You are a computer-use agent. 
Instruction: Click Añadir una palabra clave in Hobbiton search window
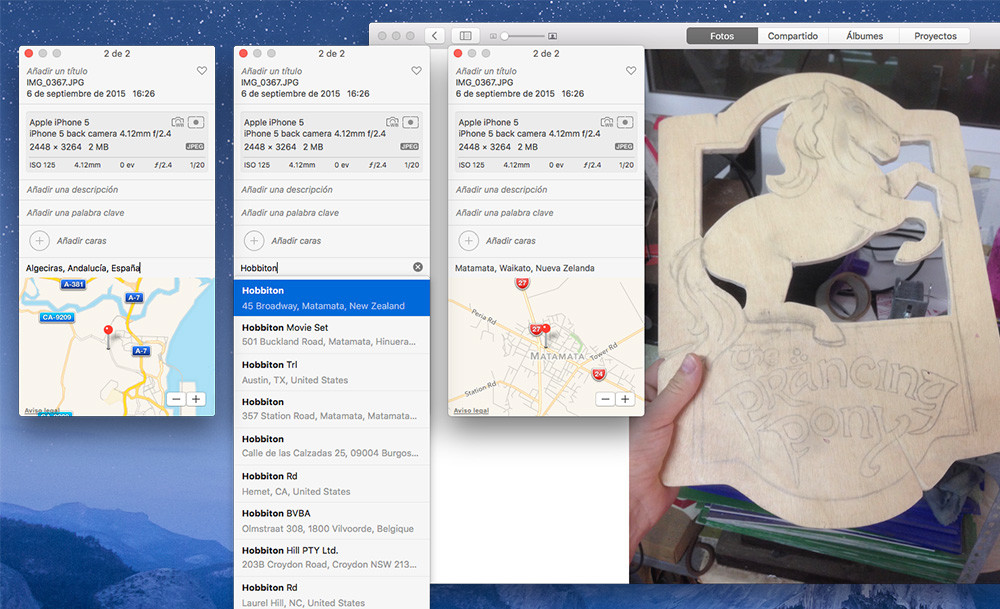click(x=290, y=212)
